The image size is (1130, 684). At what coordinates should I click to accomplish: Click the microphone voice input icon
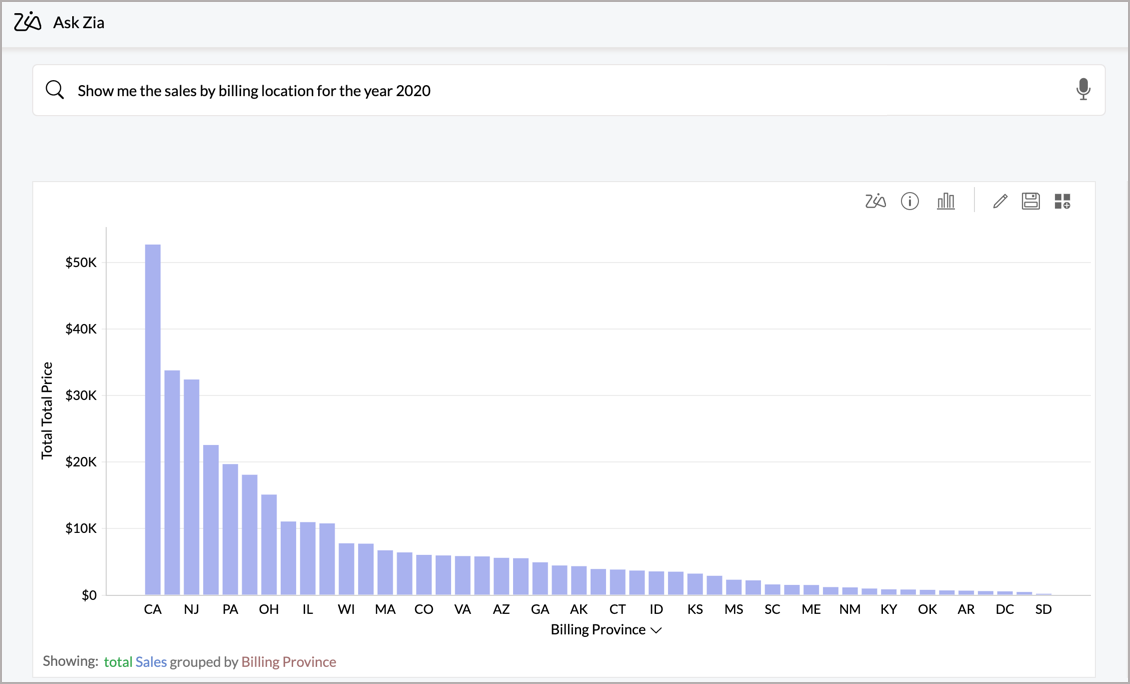click(1083, 90)
